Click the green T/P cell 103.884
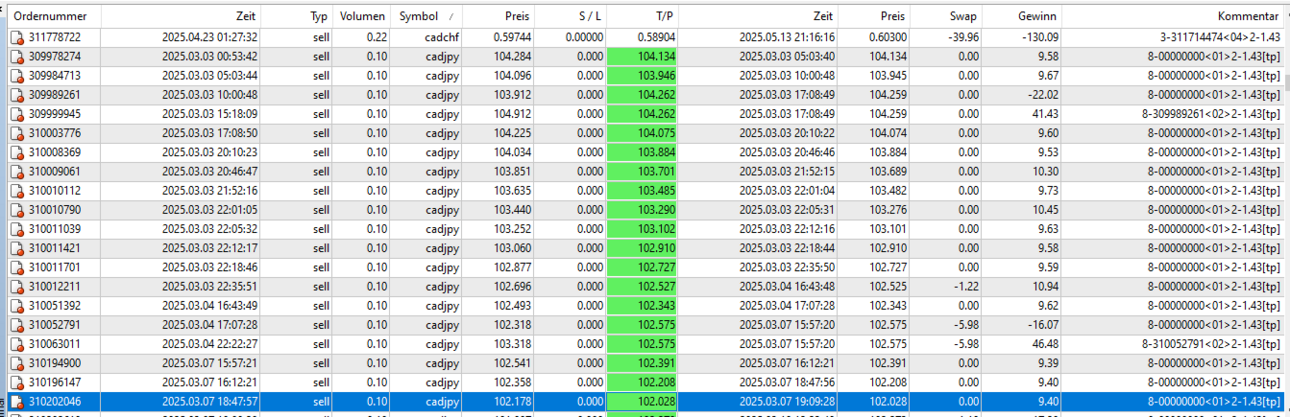This screenshot has width=1290, height=417. point(643,152)
